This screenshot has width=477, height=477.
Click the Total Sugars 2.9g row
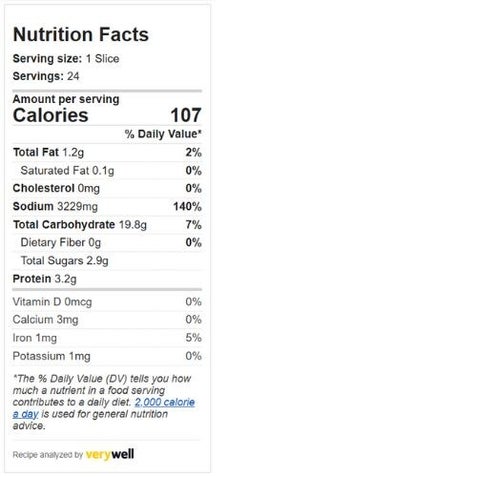(107, 260)
